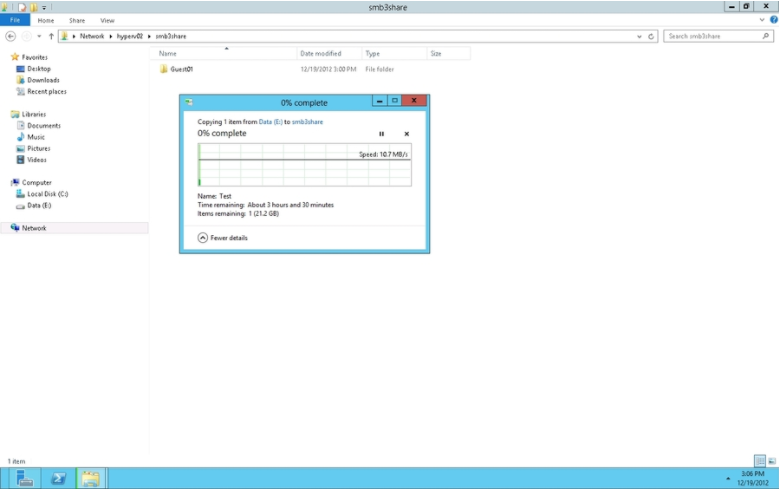This screenshot has width=779, height=489.
Task: Switch to large icons view icon
Action: [772, 461]
